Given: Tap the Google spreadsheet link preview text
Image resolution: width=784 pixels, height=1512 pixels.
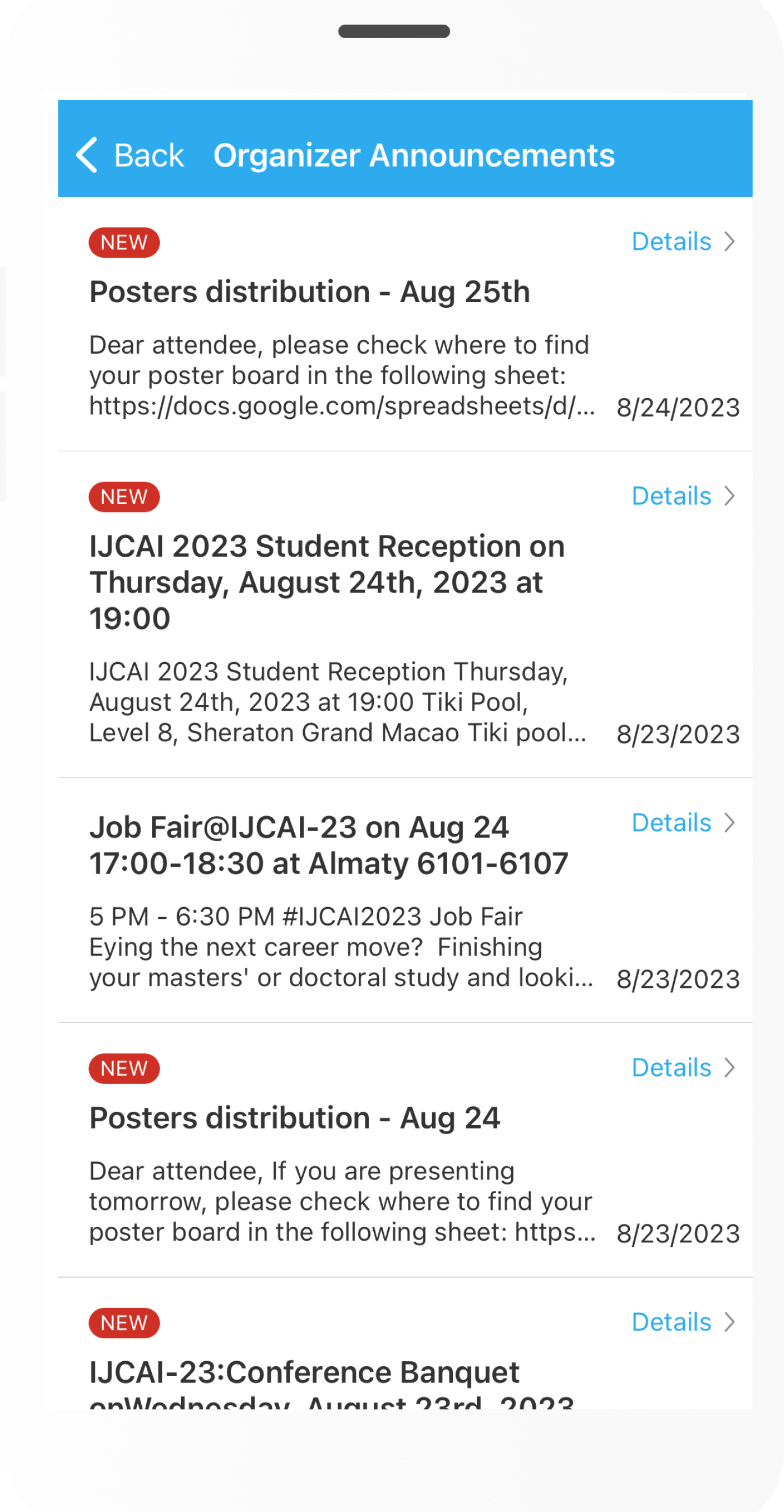Looking at the screenshot, I should point(341,406).
